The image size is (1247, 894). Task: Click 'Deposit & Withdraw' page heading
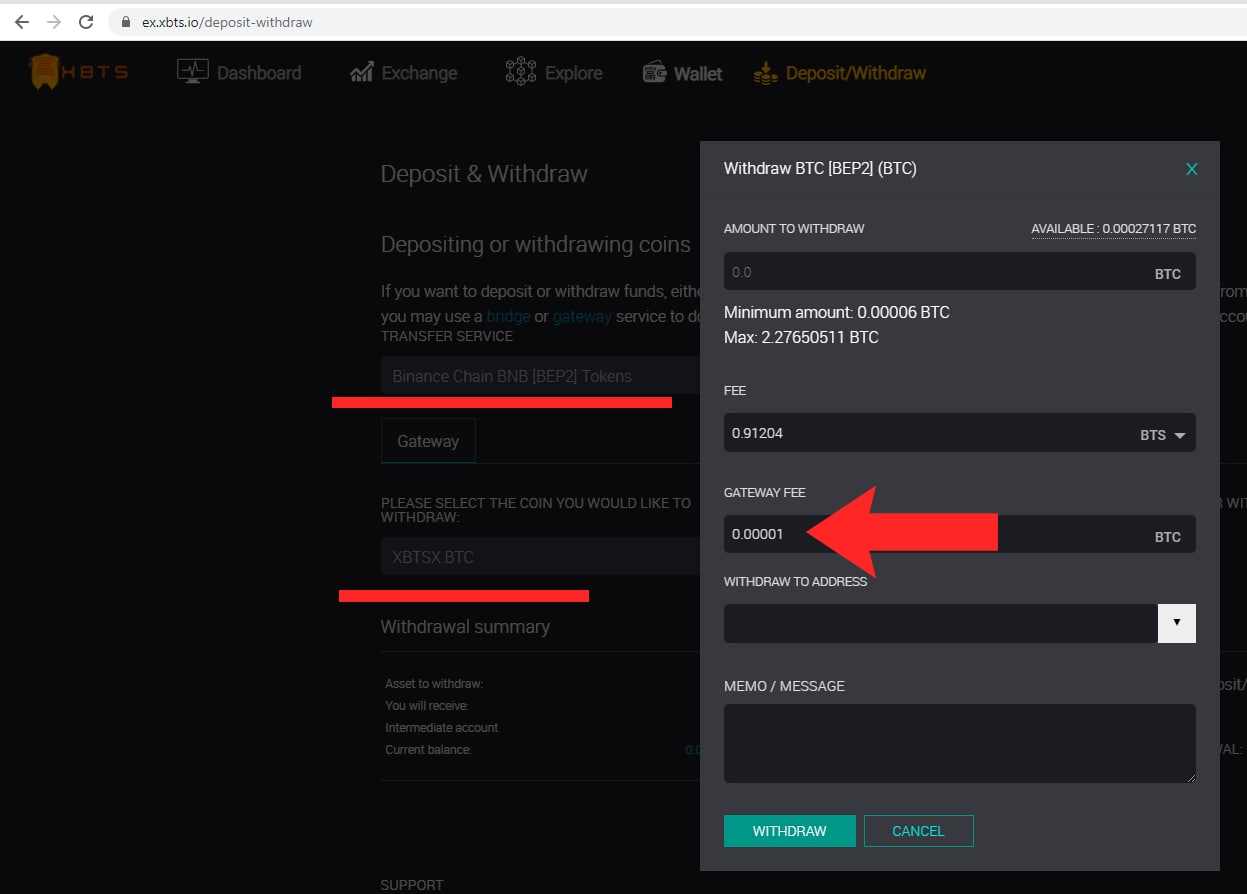pyautogui.click(x=484, y=174)
